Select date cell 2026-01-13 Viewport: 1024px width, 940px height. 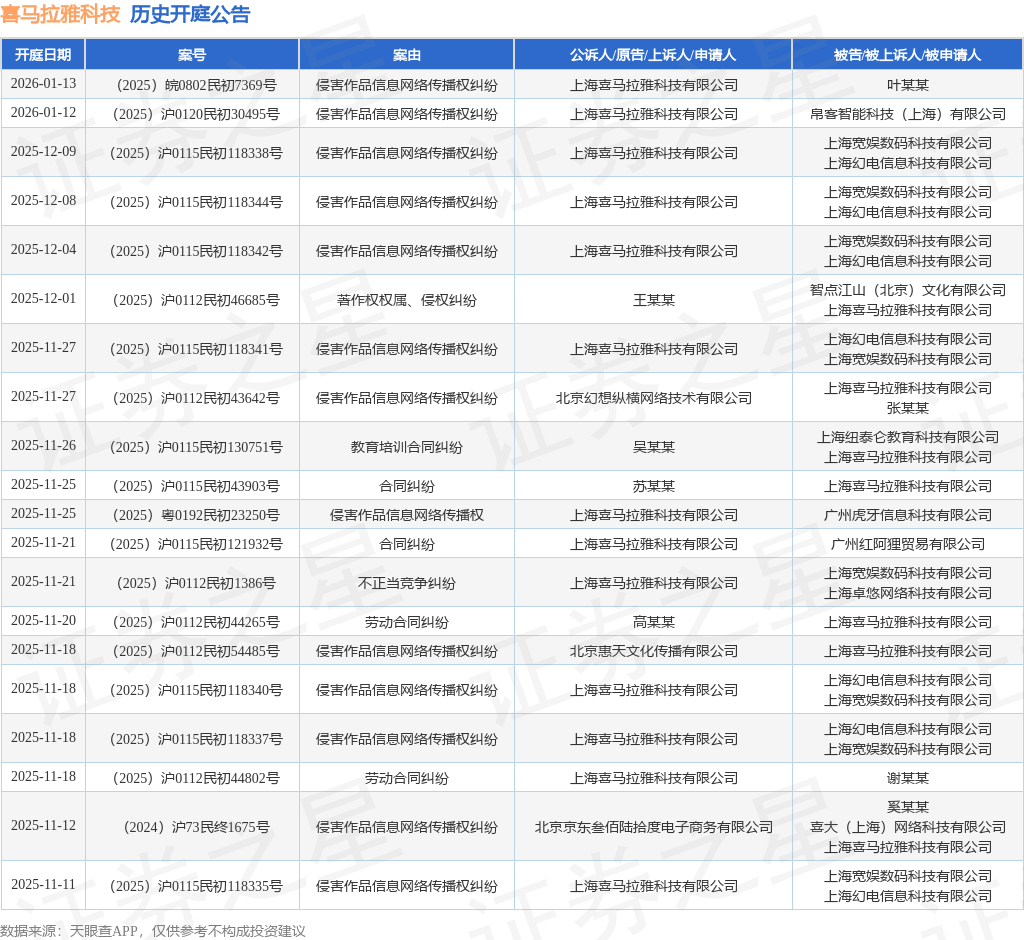coord(43,84)
